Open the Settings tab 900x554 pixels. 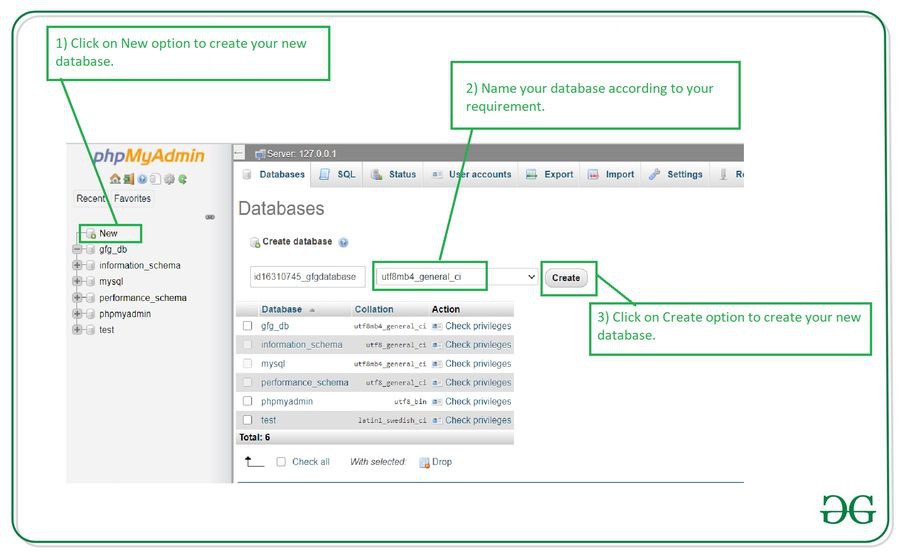pos(676,175)
